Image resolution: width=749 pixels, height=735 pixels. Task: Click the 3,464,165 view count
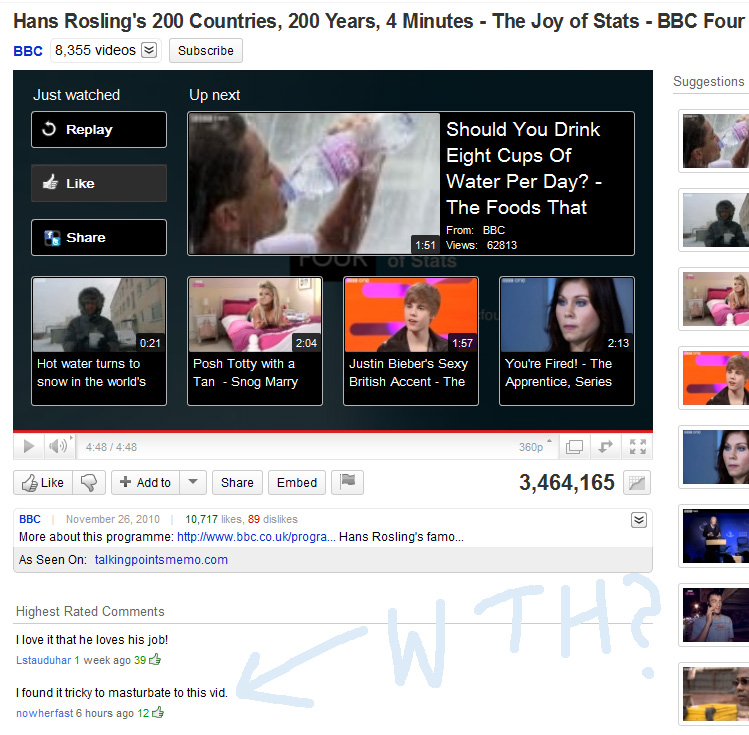(x=567, y=482)
